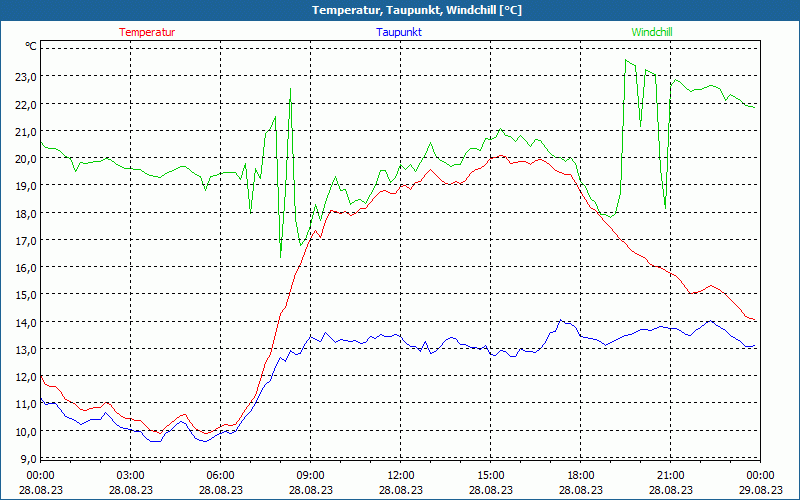Screen dimensions: 800x500
Task: Click the '12,0' y-axis value
Action: 26,377
